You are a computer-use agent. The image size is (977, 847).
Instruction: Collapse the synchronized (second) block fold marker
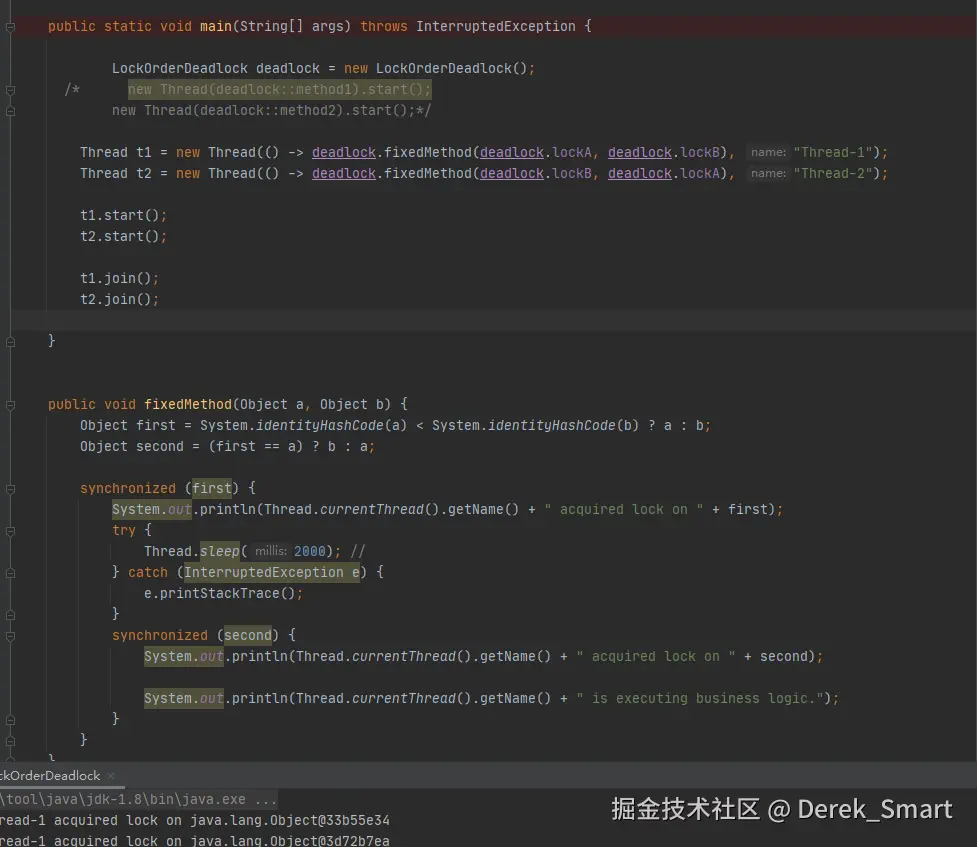pyautogui.click(x=11, y=636)
